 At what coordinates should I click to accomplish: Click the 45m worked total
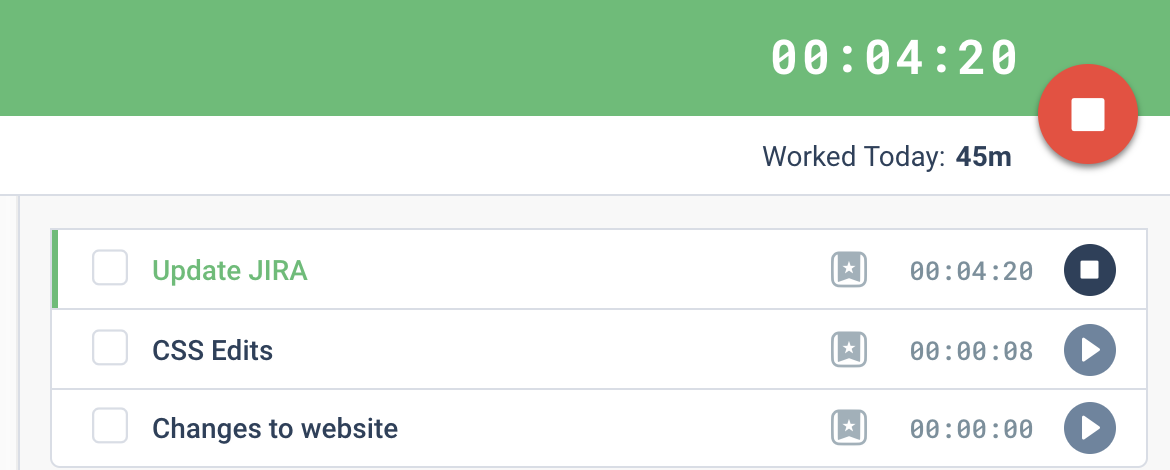click(x=983, y=157)
